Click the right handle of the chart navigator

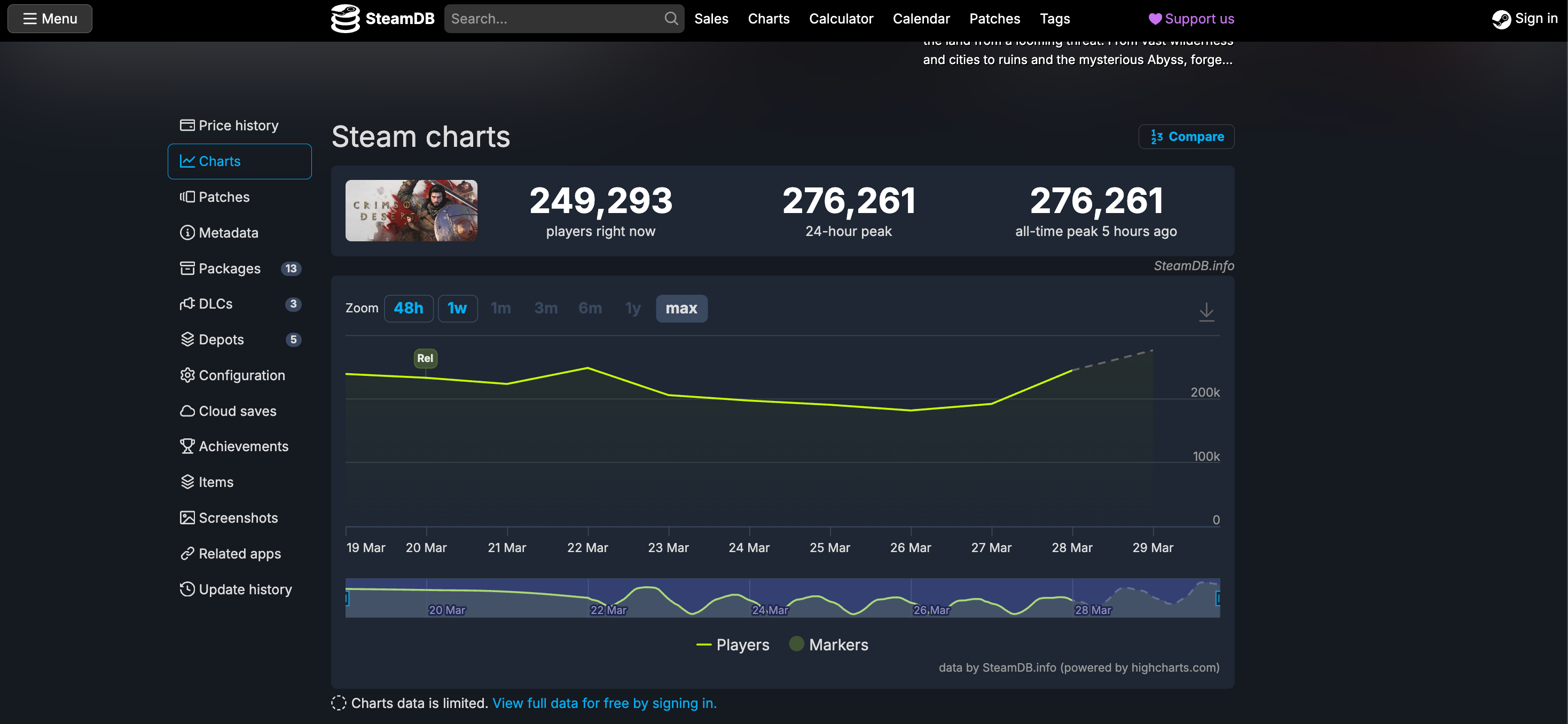[x=1218, y=598]
